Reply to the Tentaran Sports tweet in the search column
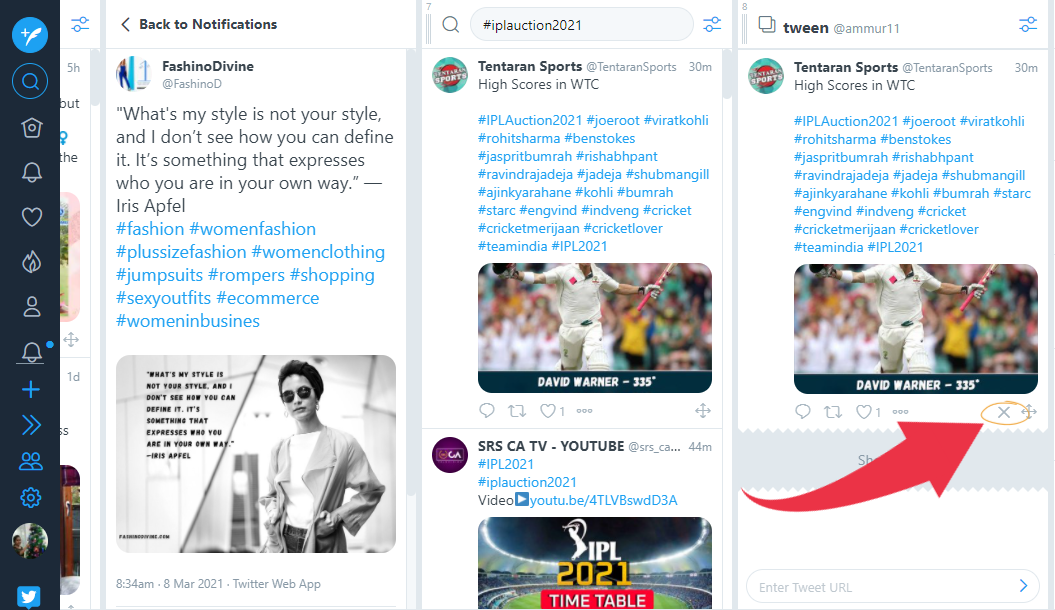The width and height of the screenshot is (1055, 610). click(486, 410)
